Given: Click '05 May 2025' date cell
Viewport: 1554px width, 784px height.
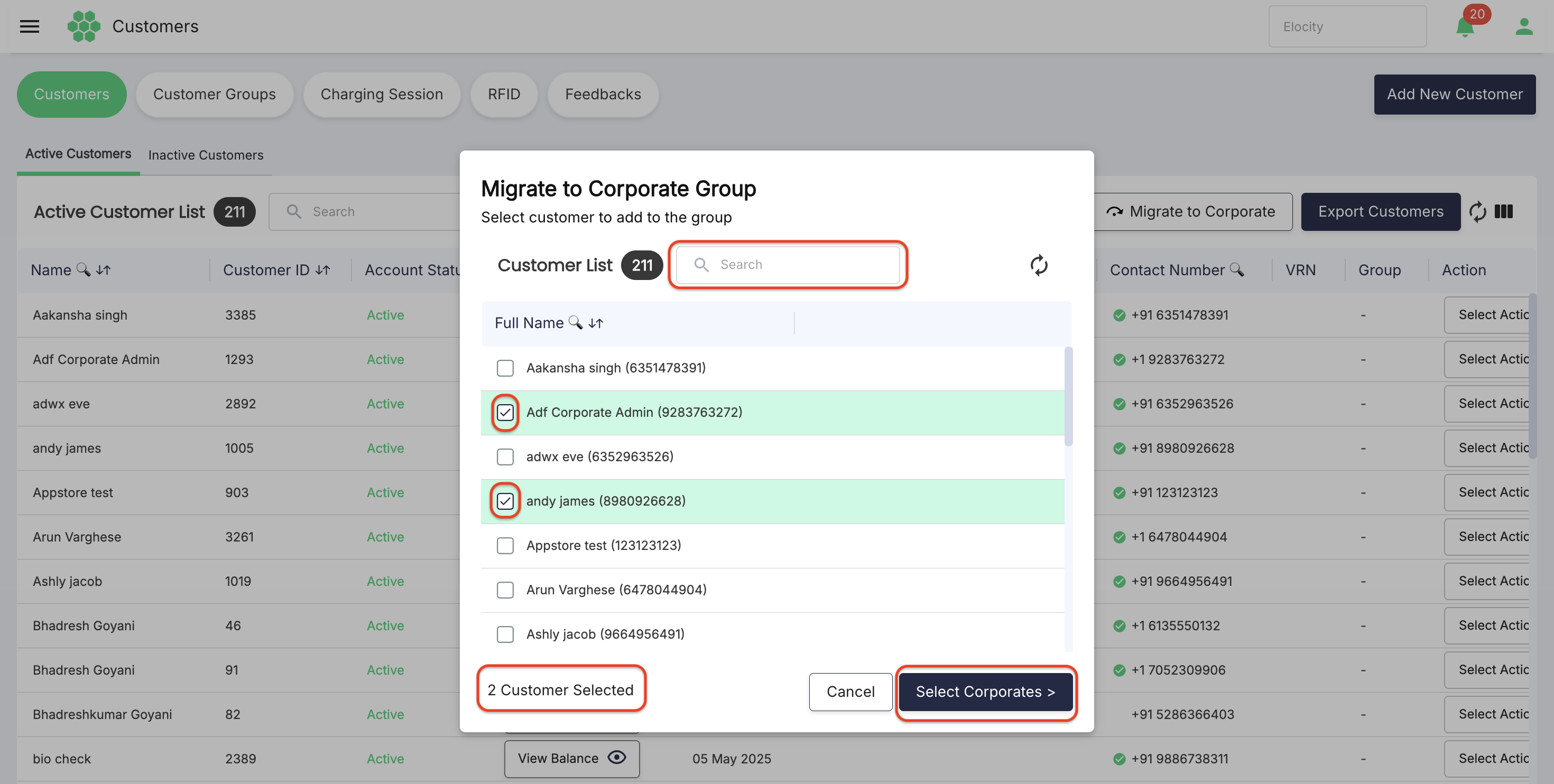Looking at the screenshot, I should (x=732, y=759).
